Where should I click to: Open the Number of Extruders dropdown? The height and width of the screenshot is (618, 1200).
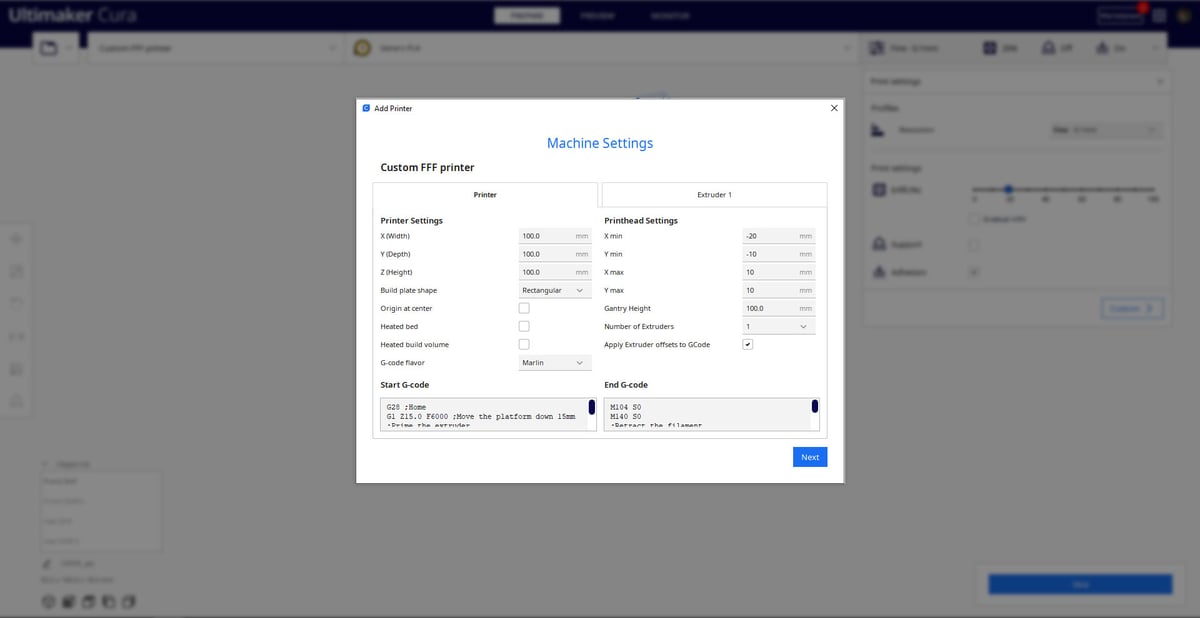(x=779, y=326)
